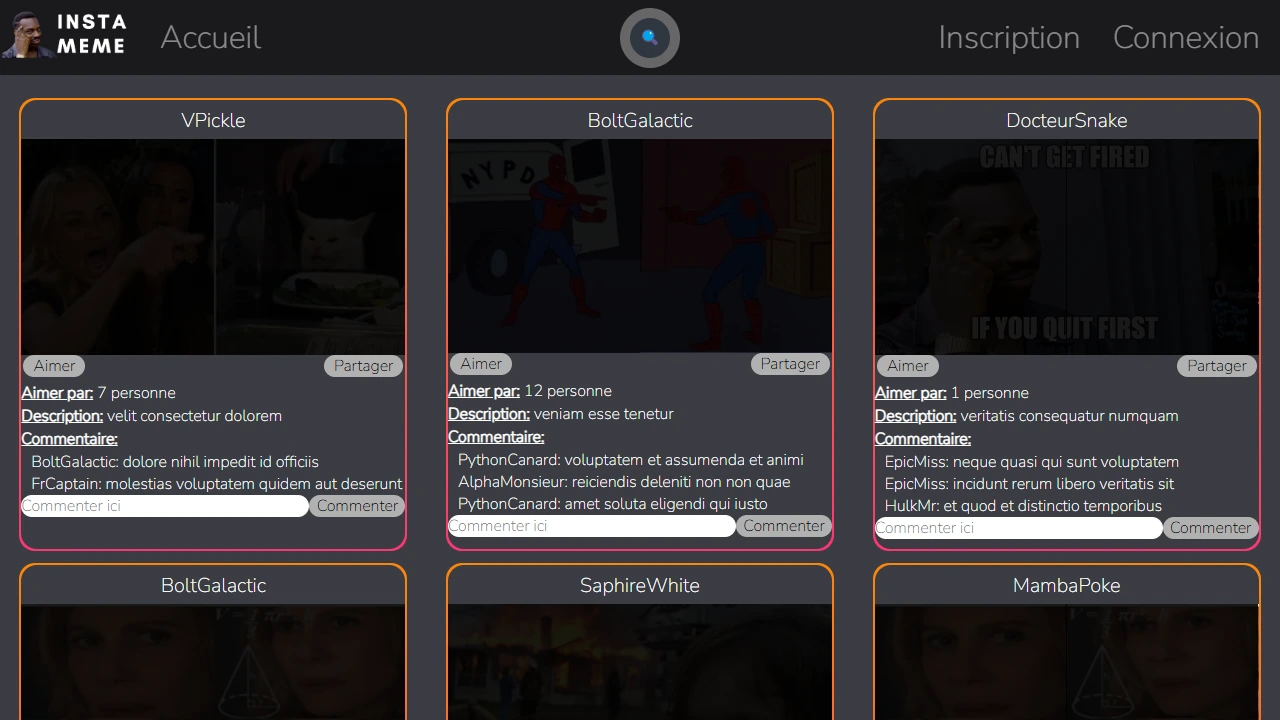
Task: Open VPickle's woman yelling at cat meme
Action: click(213, 247)
